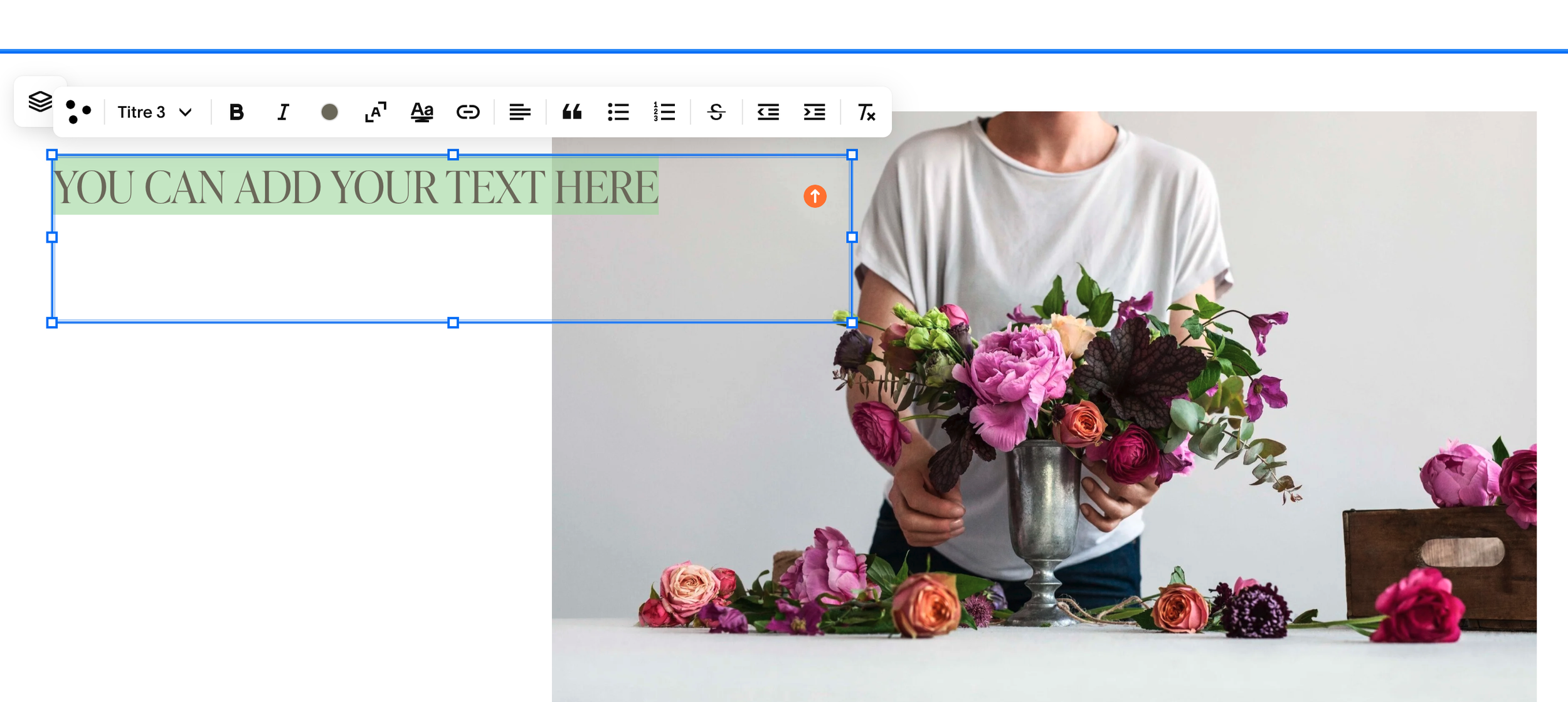Click the three-dot animation icon
The width and height of the screenshot is (1568, 702).
click(x=78, y=112)
